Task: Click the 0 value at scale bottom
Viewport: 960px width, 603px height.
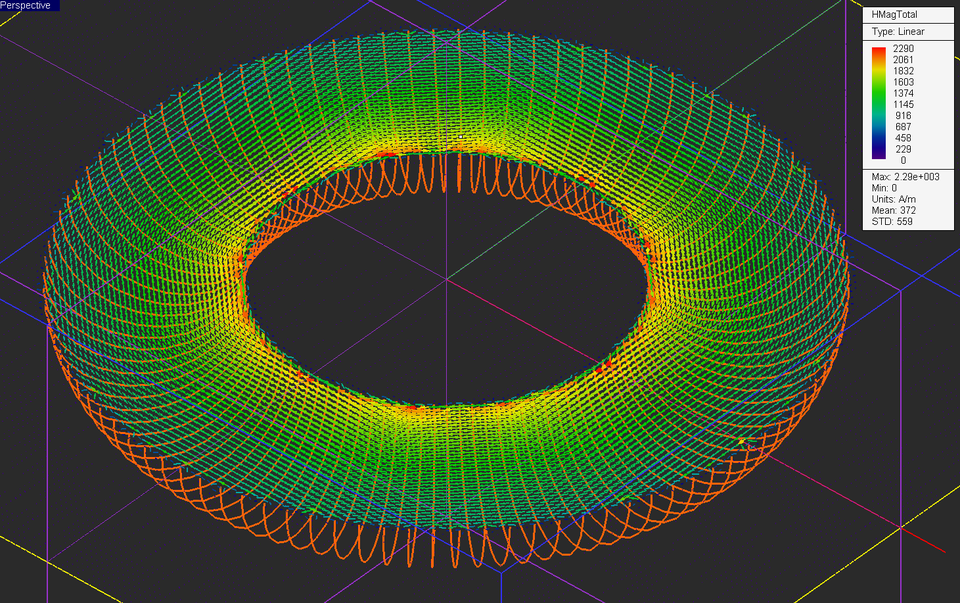Action: tap(902, 160)
